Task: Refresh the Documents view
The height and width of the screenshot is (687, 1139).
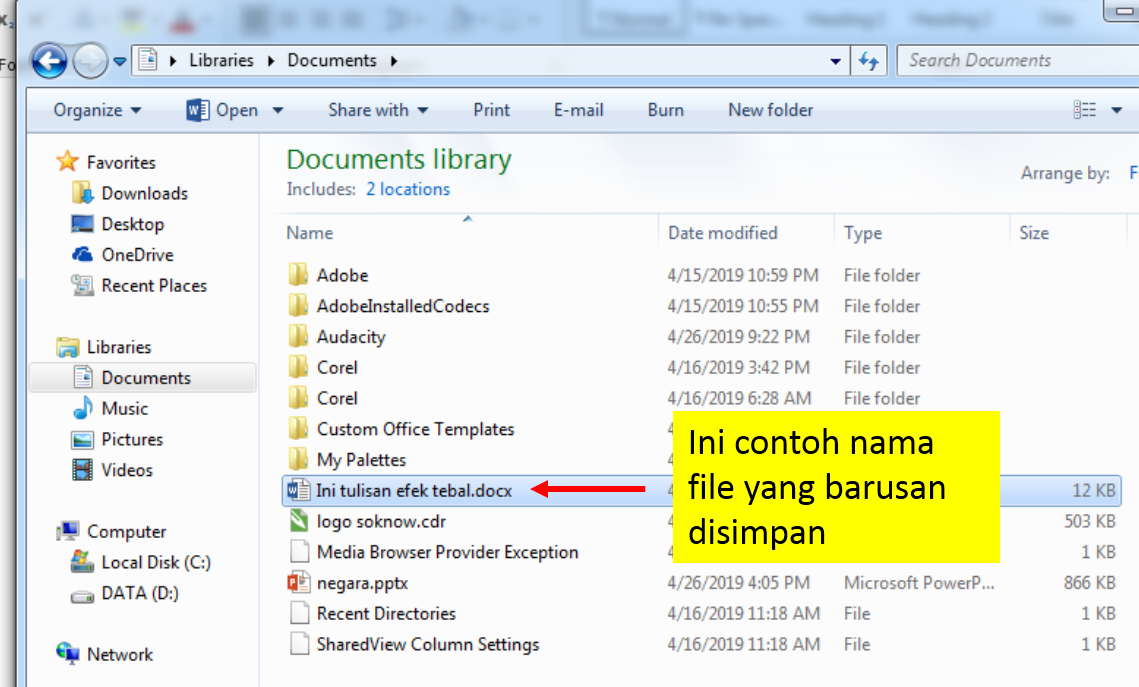Action: pyautogui.click(x=868, y=61)
